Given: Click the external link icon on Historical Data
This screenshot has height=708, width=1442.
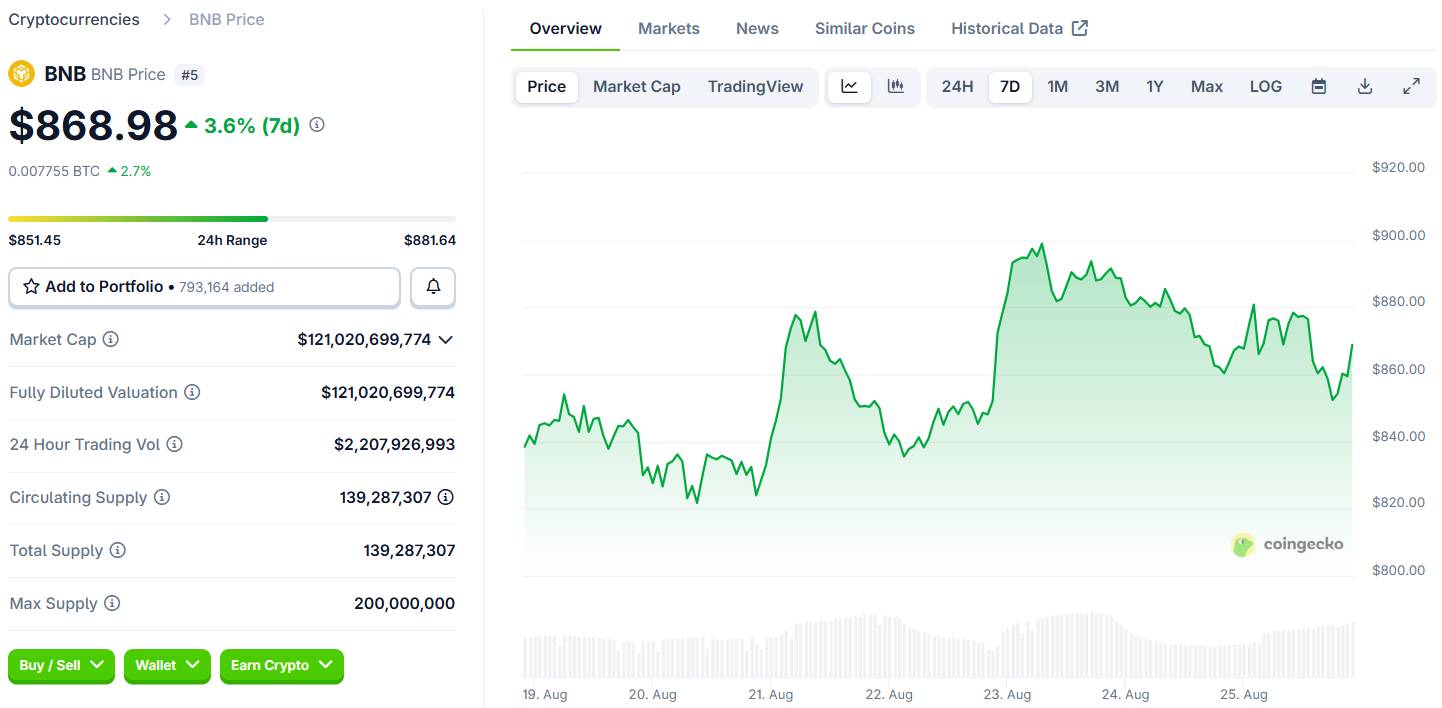Looking at the screenshot, I should pos(1080,28).
